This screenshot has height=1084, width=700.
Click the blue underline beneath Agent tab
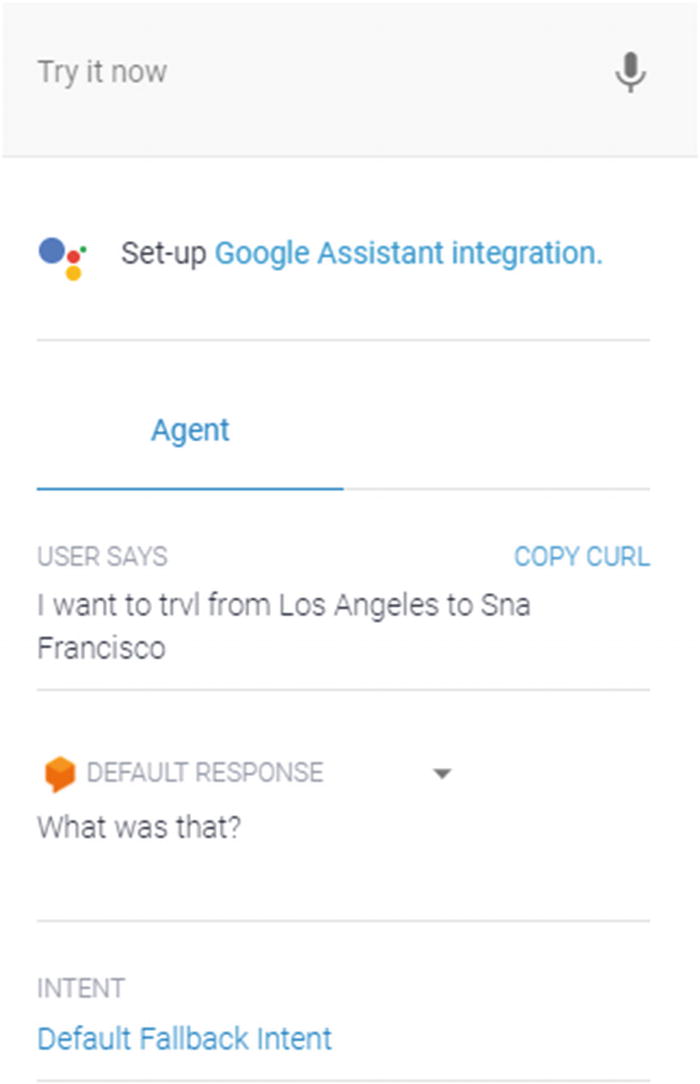coord(190,488)
